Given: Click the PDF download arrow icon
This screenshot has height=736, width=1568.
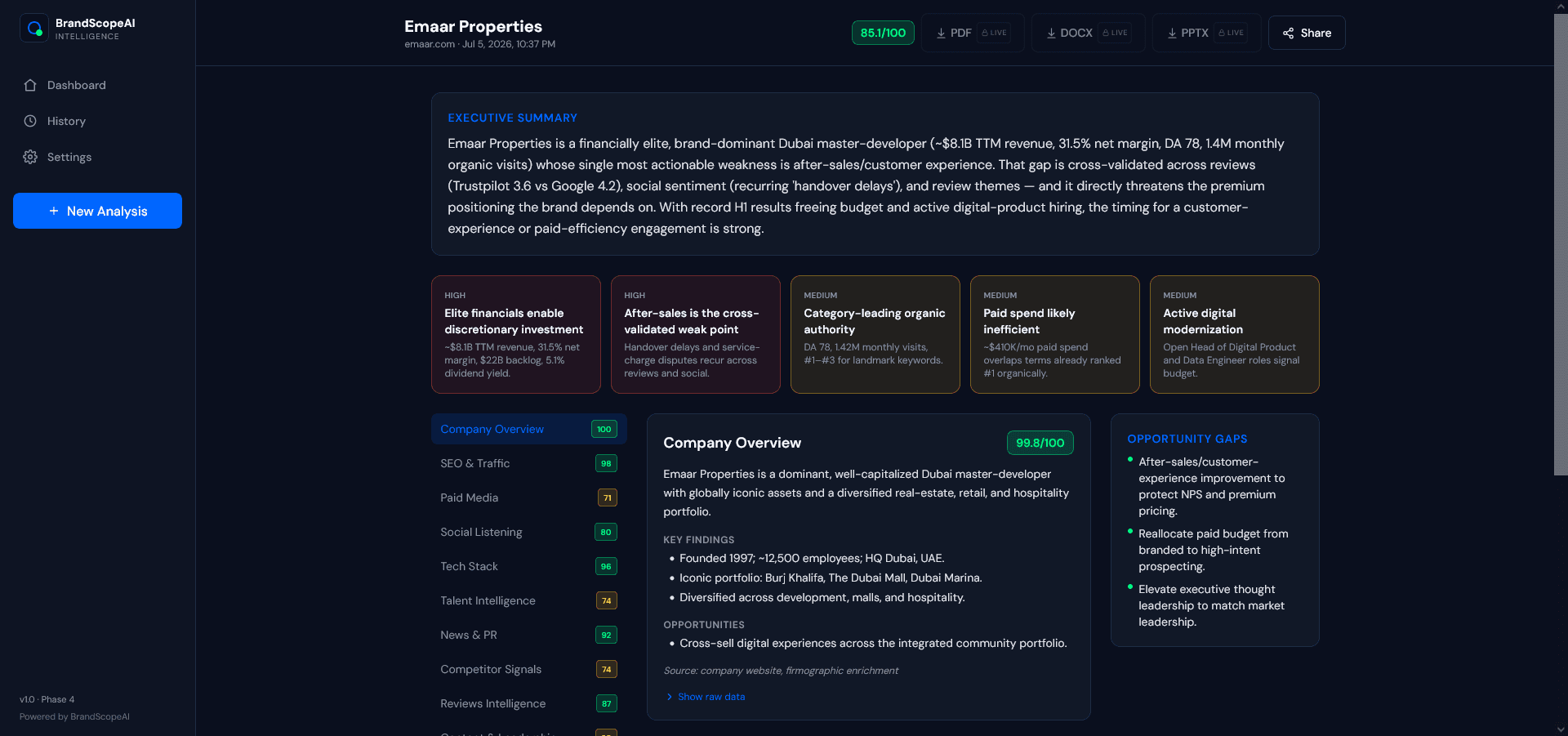Looking at the screenshot, I should coord(941,33).
